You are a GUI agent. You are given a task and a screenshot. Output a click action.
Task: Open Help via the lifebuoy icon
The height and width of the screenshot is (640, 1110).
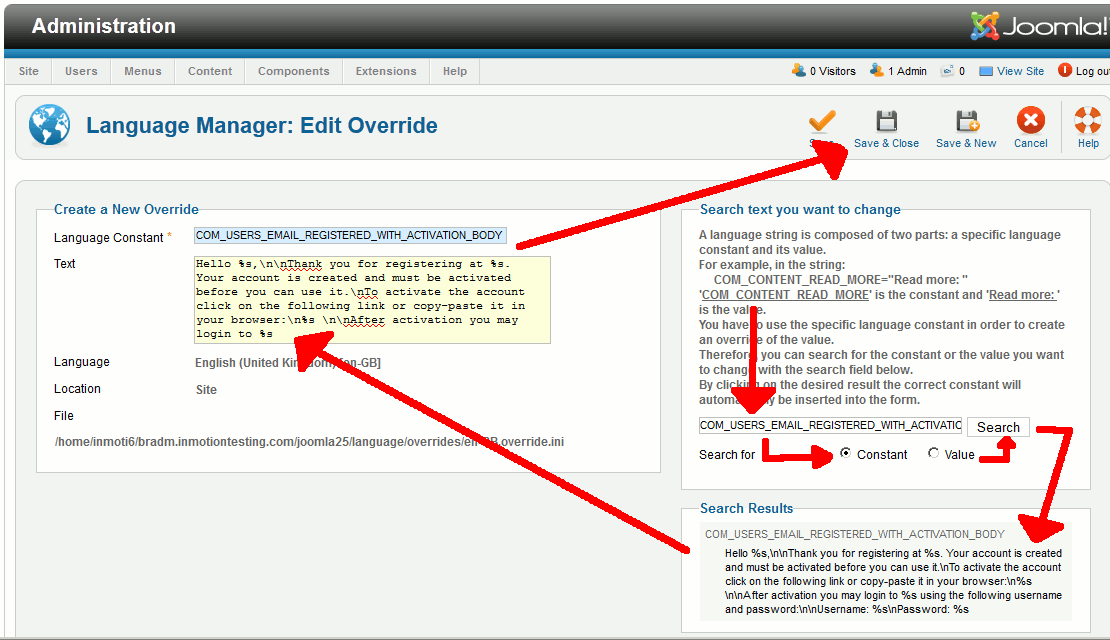(1088, 120)
